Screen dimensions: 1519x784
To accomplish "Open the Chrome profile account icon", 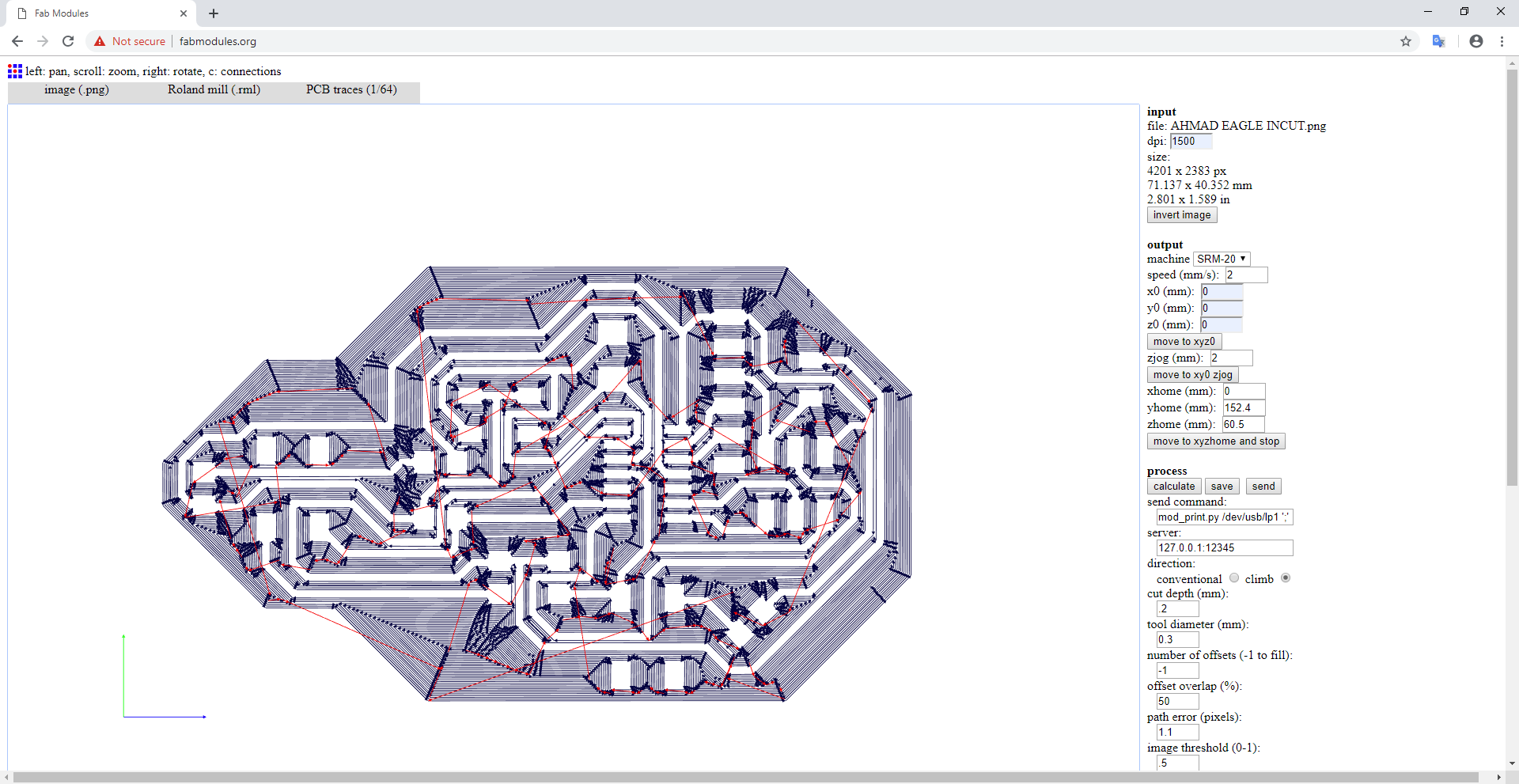I will [x=1476, y=41].
